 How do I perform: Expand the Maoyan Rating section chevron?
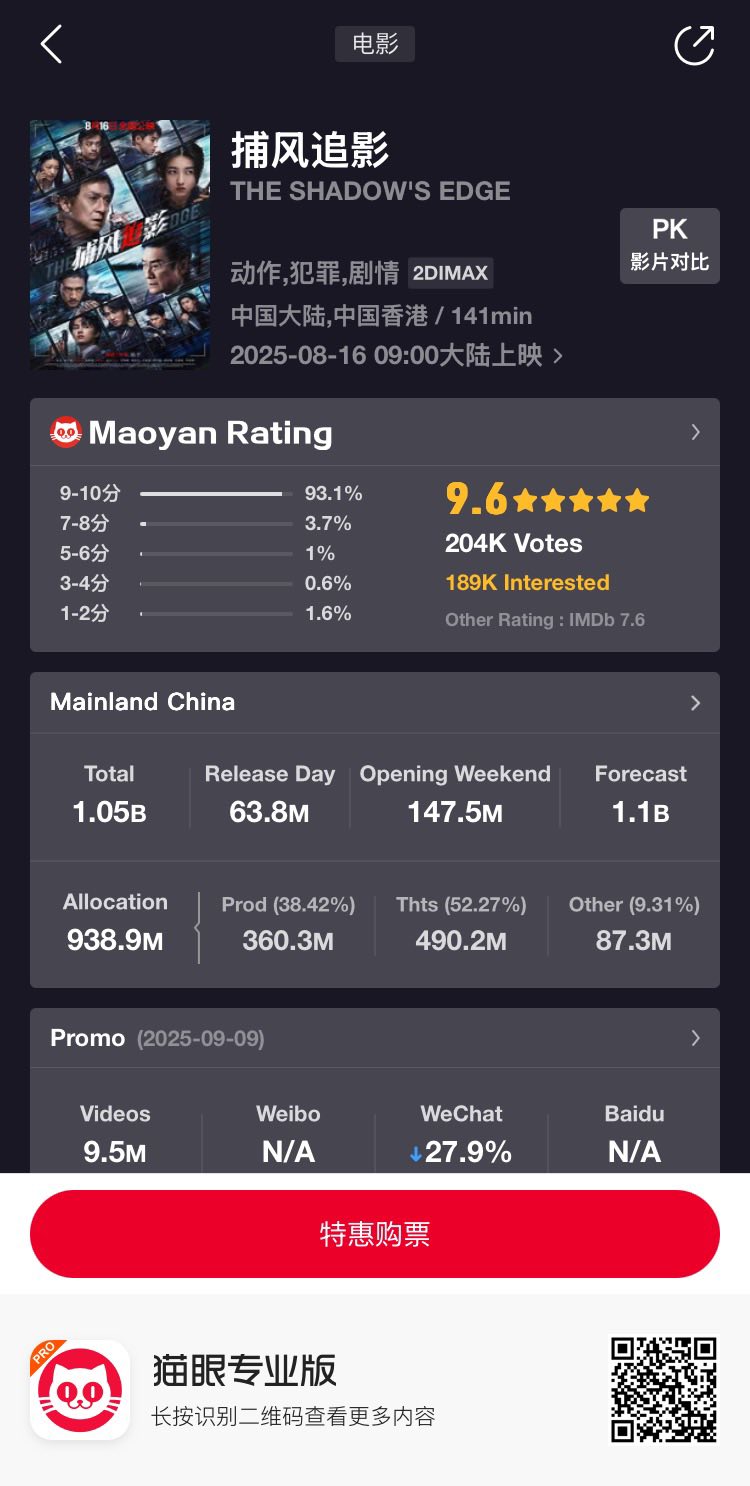click(695, 432)
